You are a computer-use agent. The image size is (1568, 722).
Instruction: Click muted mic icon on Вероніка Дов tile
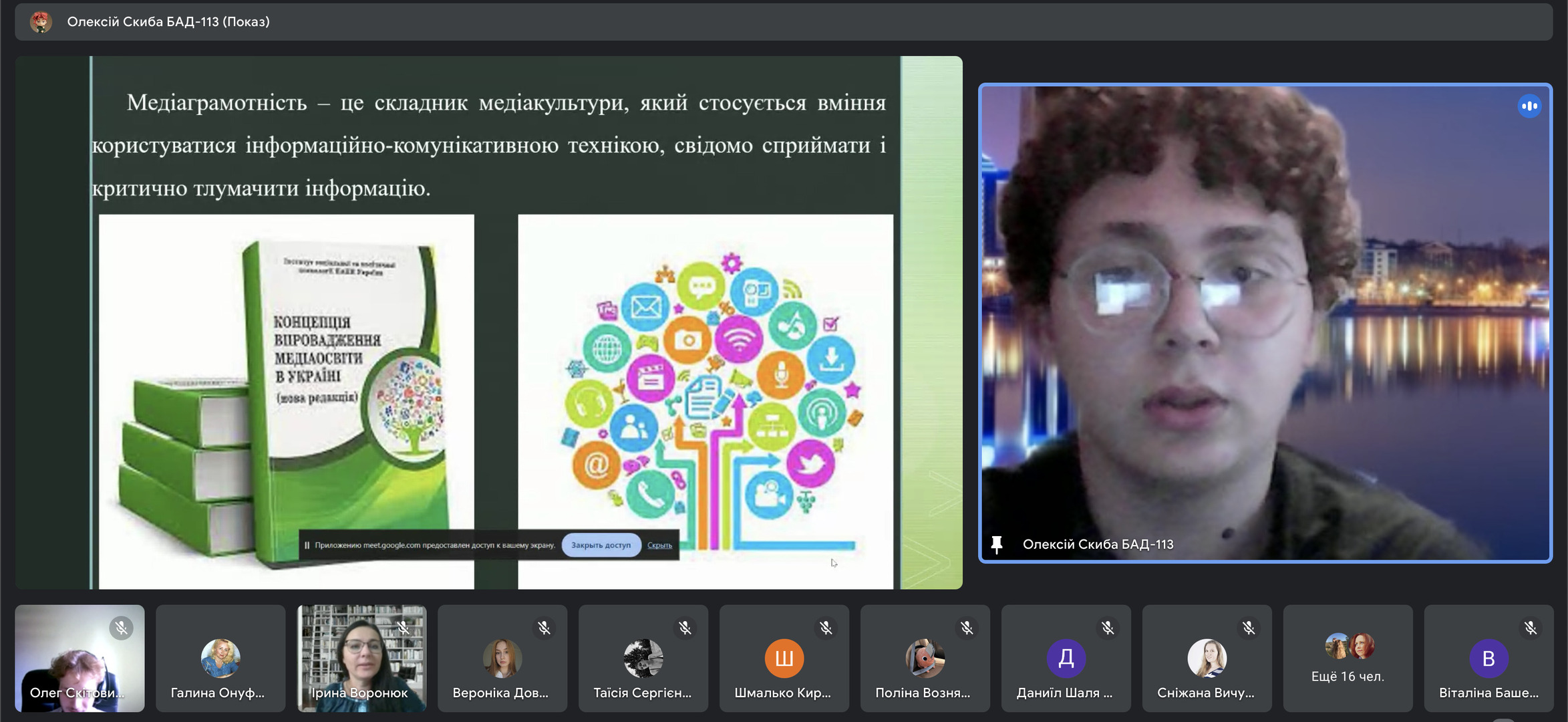pos(544,628)
